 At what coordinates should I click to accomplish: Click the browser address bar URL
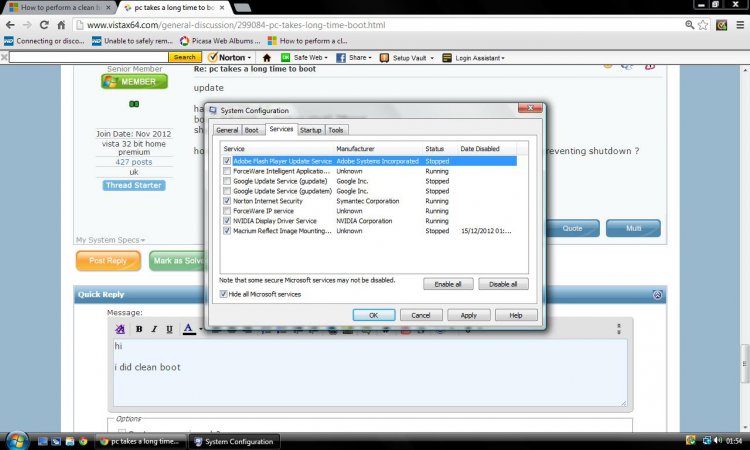click(x=236, y=25)
